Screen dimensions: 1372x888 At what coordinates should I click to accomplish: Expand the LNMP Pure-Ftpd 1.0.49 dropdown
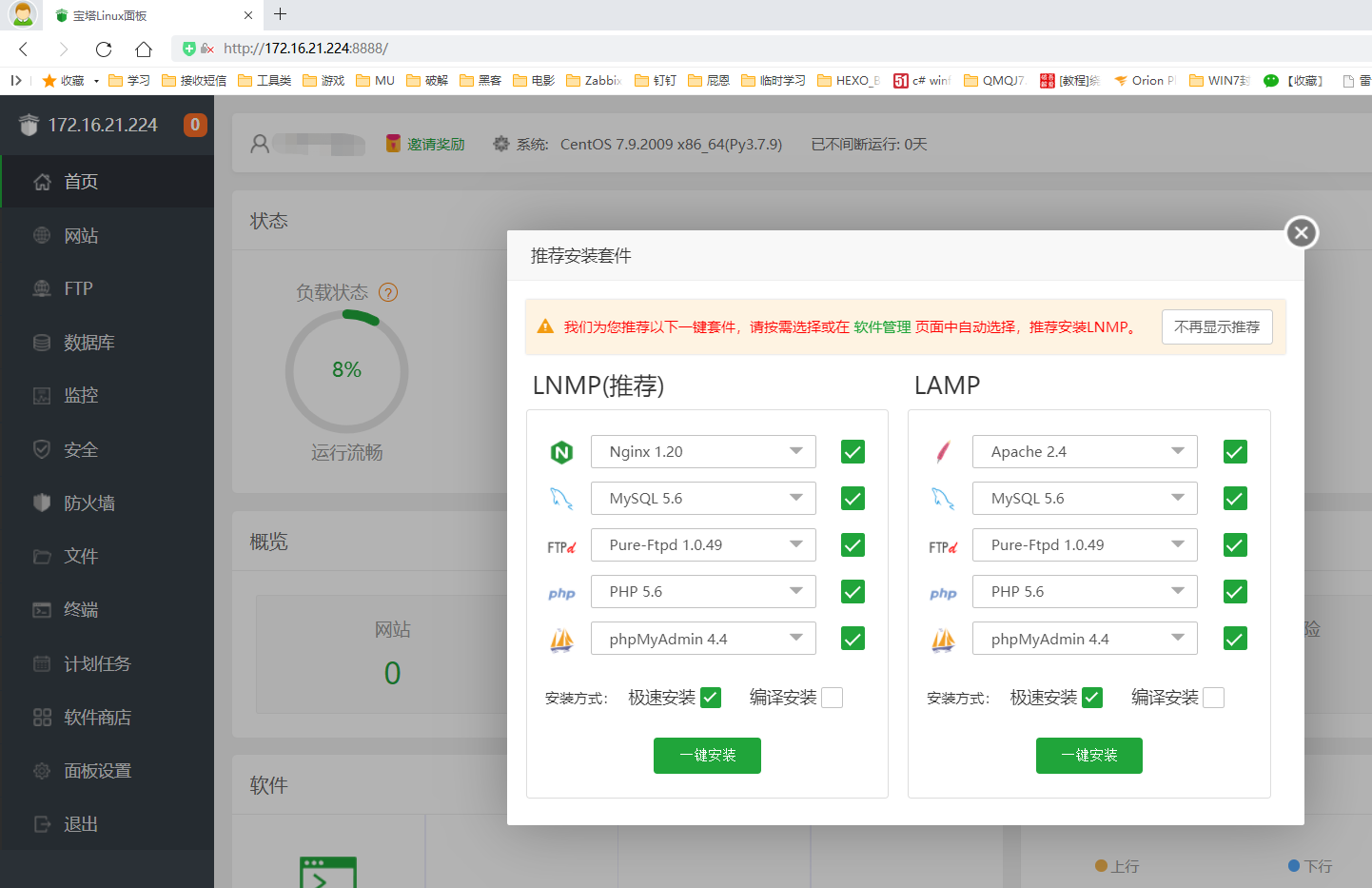pos(703,545)
